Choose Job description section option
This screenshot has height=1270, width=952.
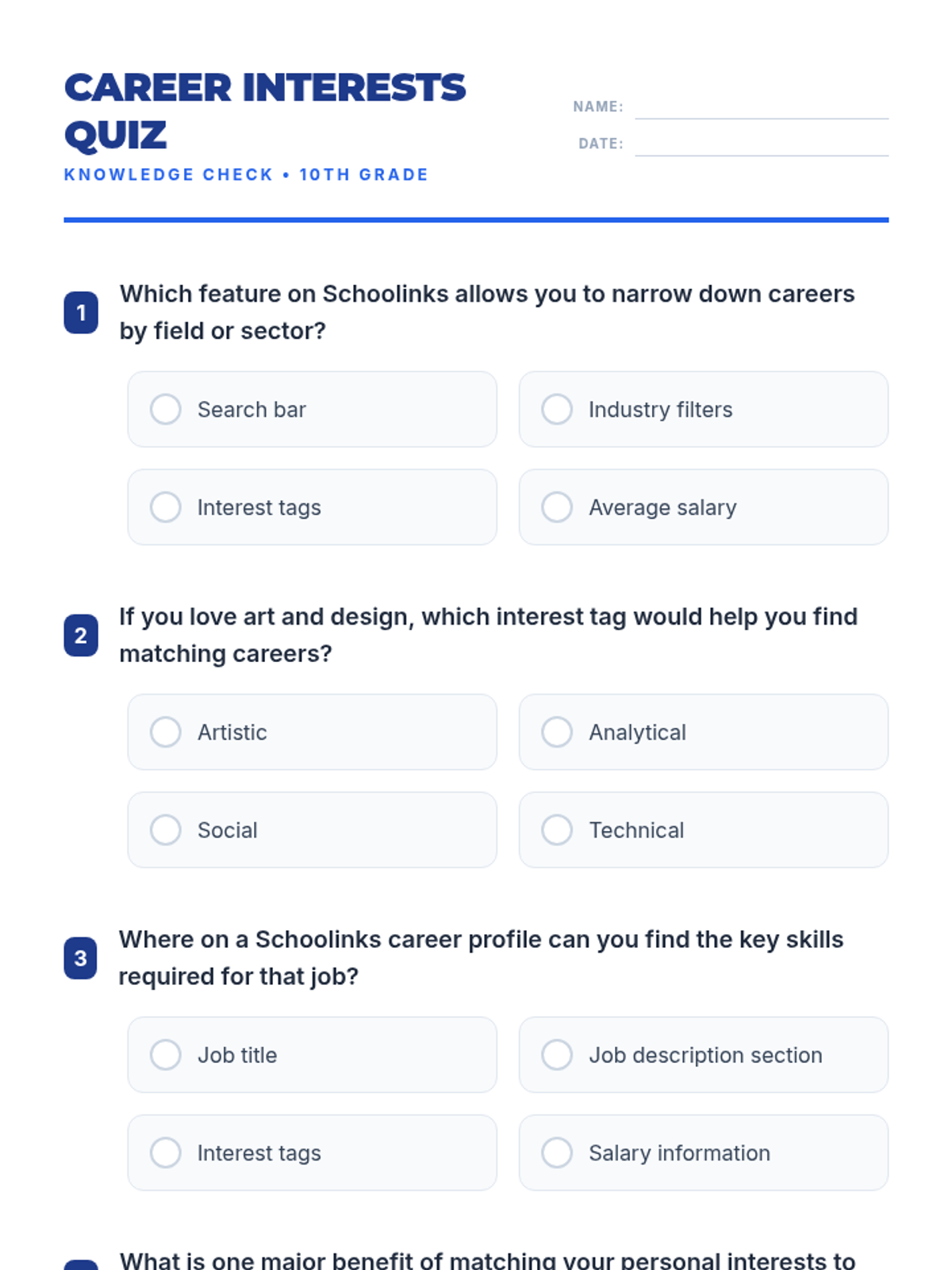[704, 1055]
